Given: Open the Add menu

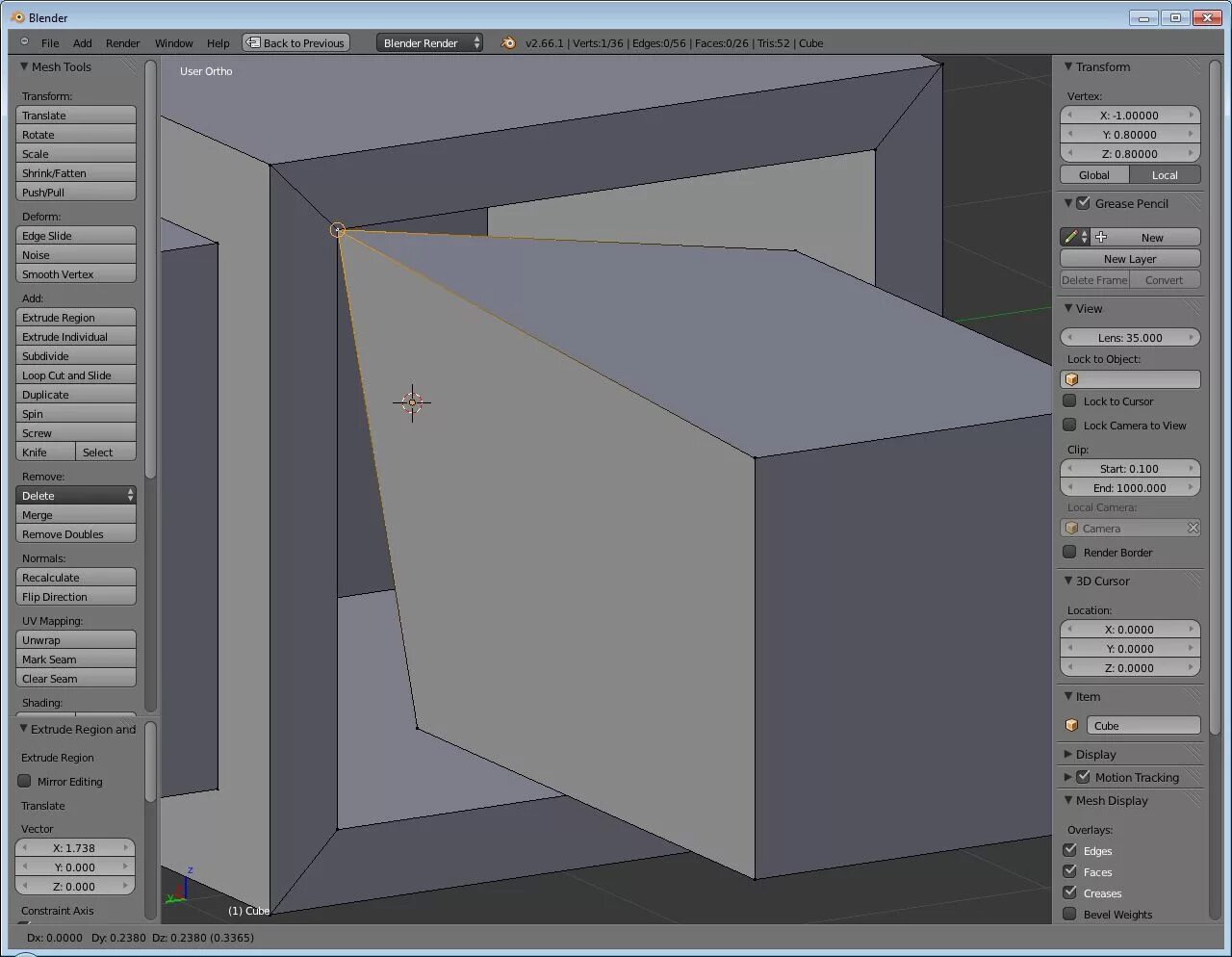Looking at the screenshot, I should point(82,42).
